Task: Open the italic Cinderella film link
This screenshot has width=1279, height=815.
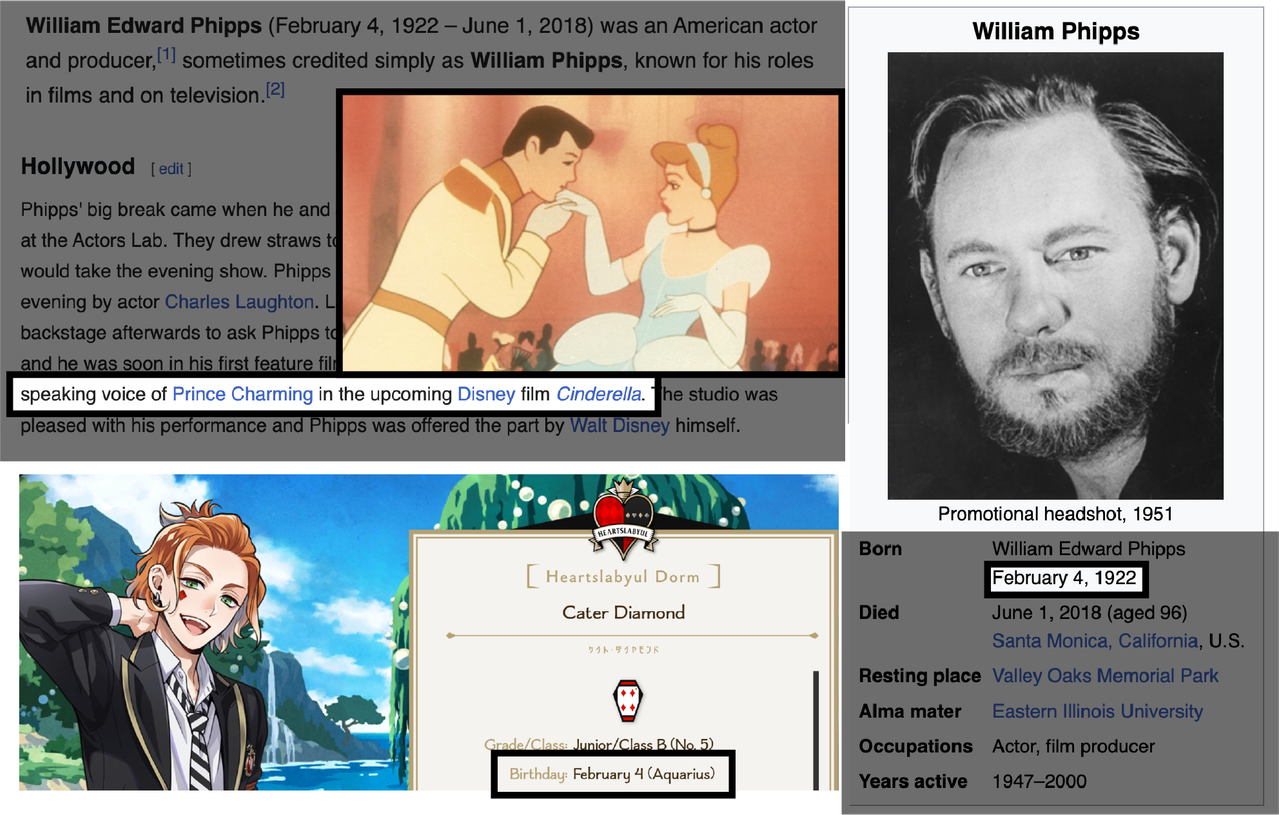Action: [598, 394]
